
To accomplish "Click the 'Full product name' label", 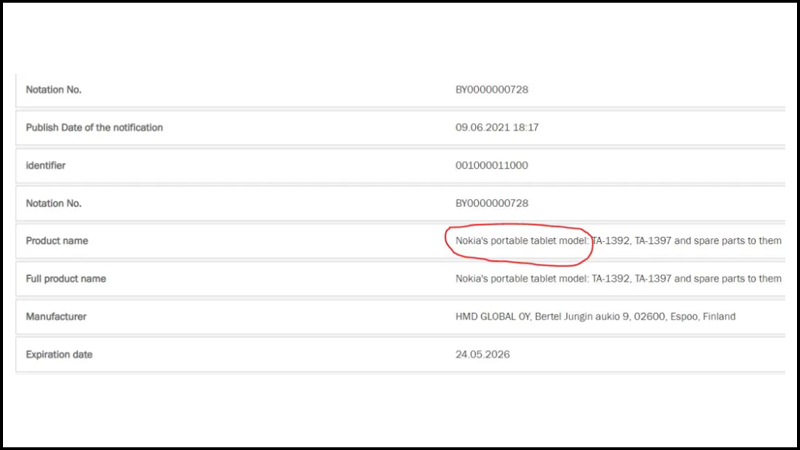I will point(66,279).
